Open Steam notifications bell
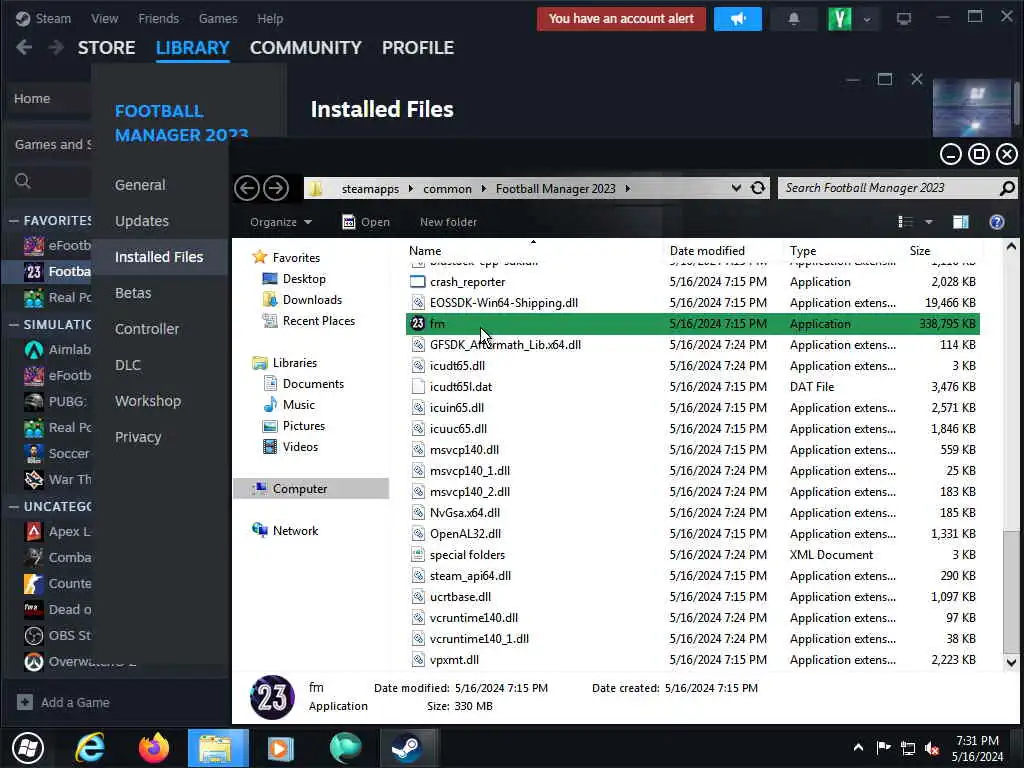 click(793, 19)
